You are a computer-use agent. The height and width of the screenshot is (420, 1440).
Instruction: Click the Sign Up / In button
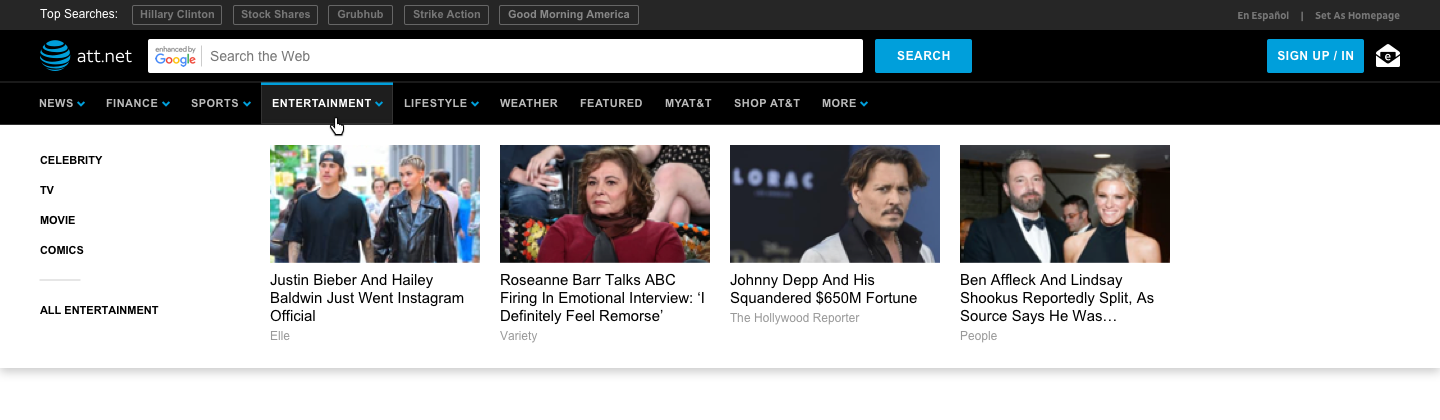[x=1314, y=56]
